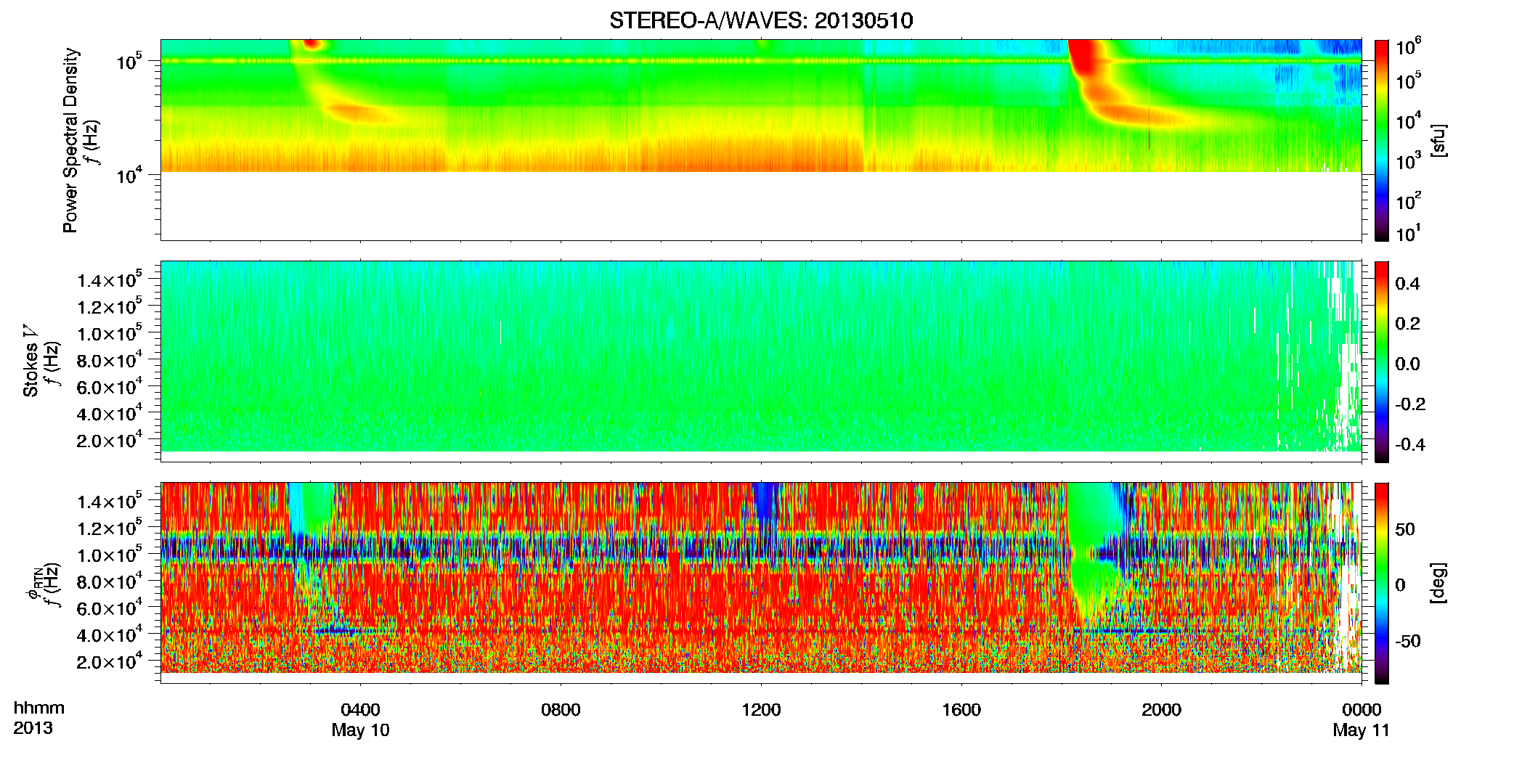The height and width of the screenshot is (784, 1522).
Task: Select the "hhmm" time format label
Action: 38,708
